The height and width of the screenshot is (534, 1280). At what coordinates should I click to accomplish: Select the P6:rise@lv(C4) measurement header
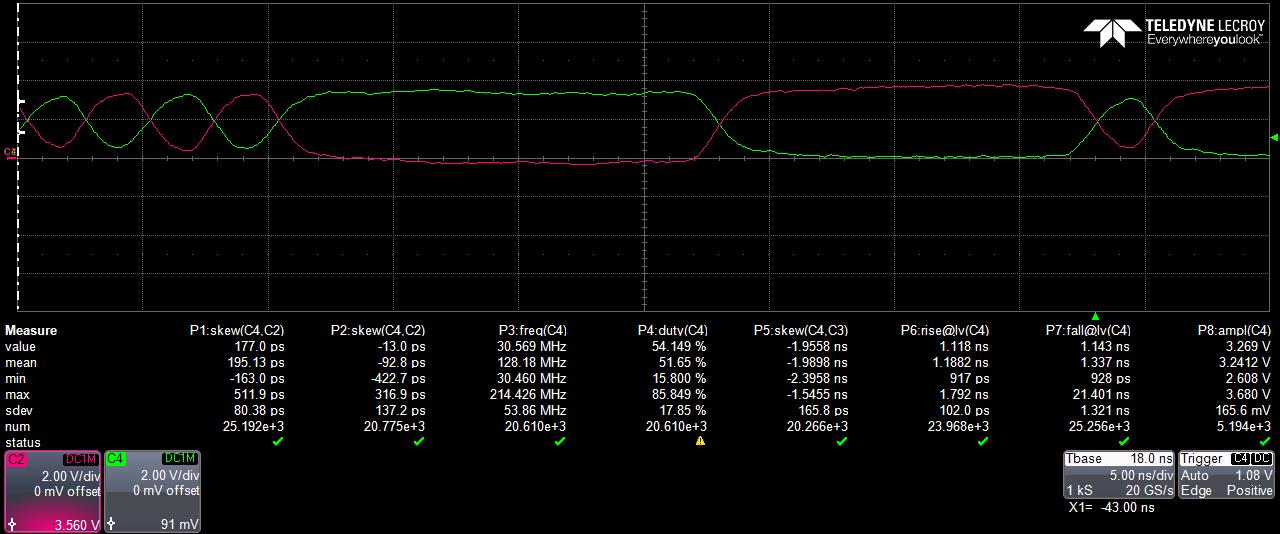pyautogui.click(x=945, y=331)
